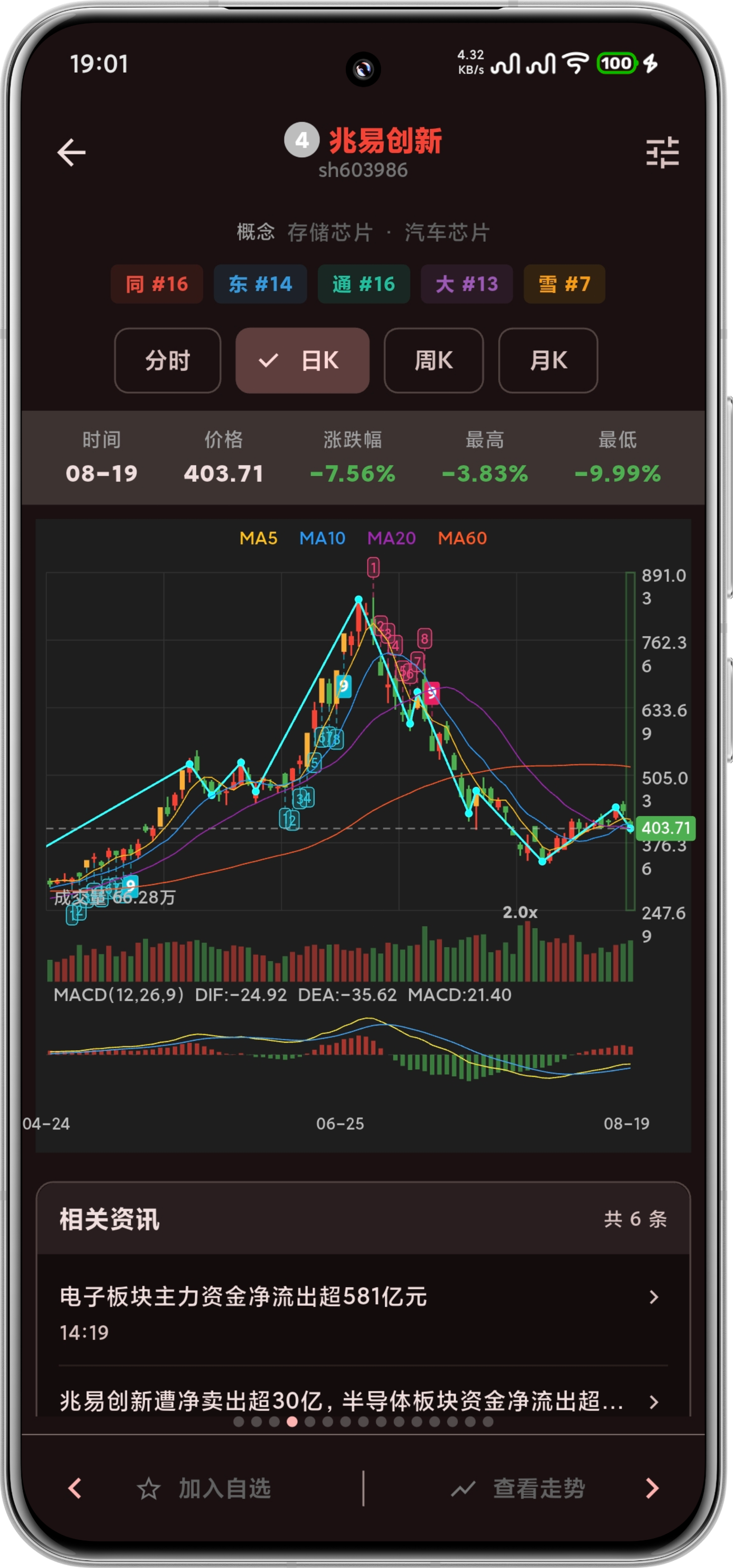Tap the 涨跌幅 value -7.56%

click(352, 474)
